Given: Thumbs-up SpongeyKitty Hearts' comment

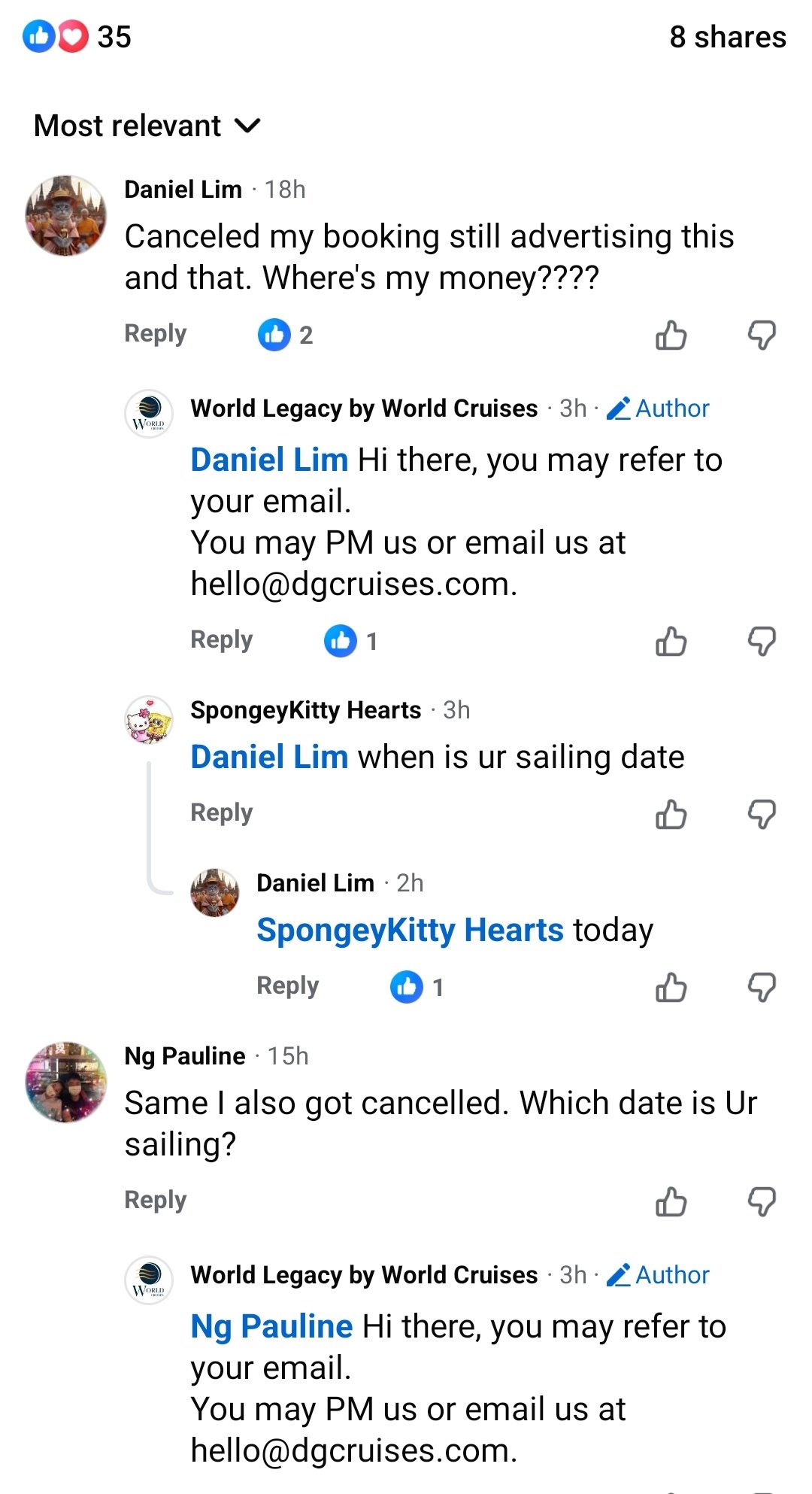Looking at the screenshot, I should (x=671, y=814).
